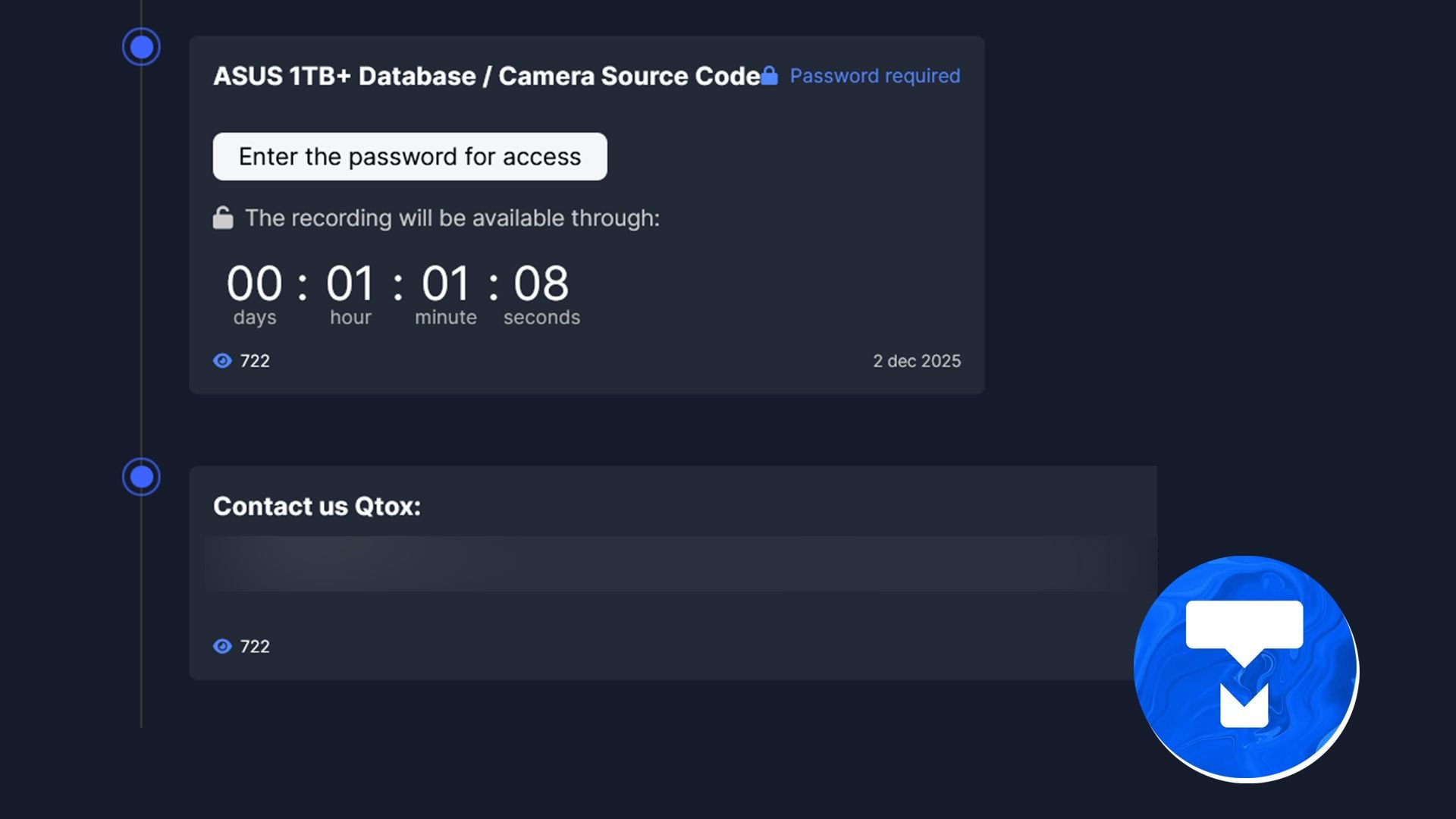Open the ASUS 1TB+ Database post title
Image resolution: width=1456 pixels, height=819 pixels.
(x=486, y=76)
